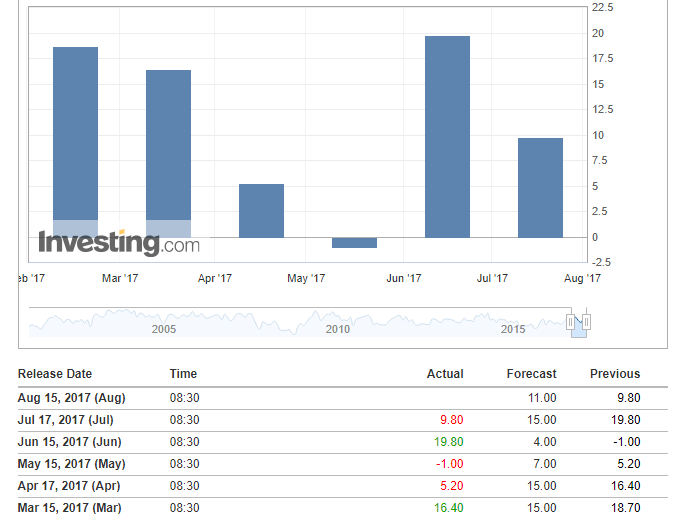Select the May 15, 2017 (May) row date
680x521 pixels.
tap(72, 464)
